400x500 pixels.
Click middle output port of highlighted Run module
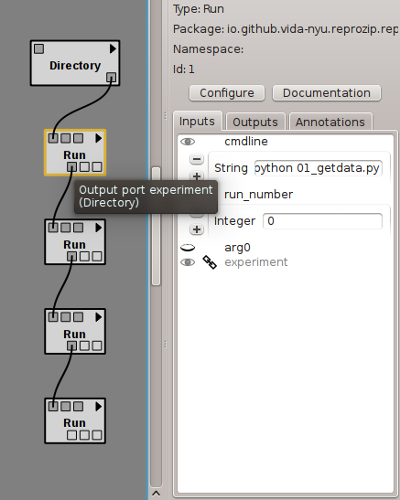pos(85,167)
